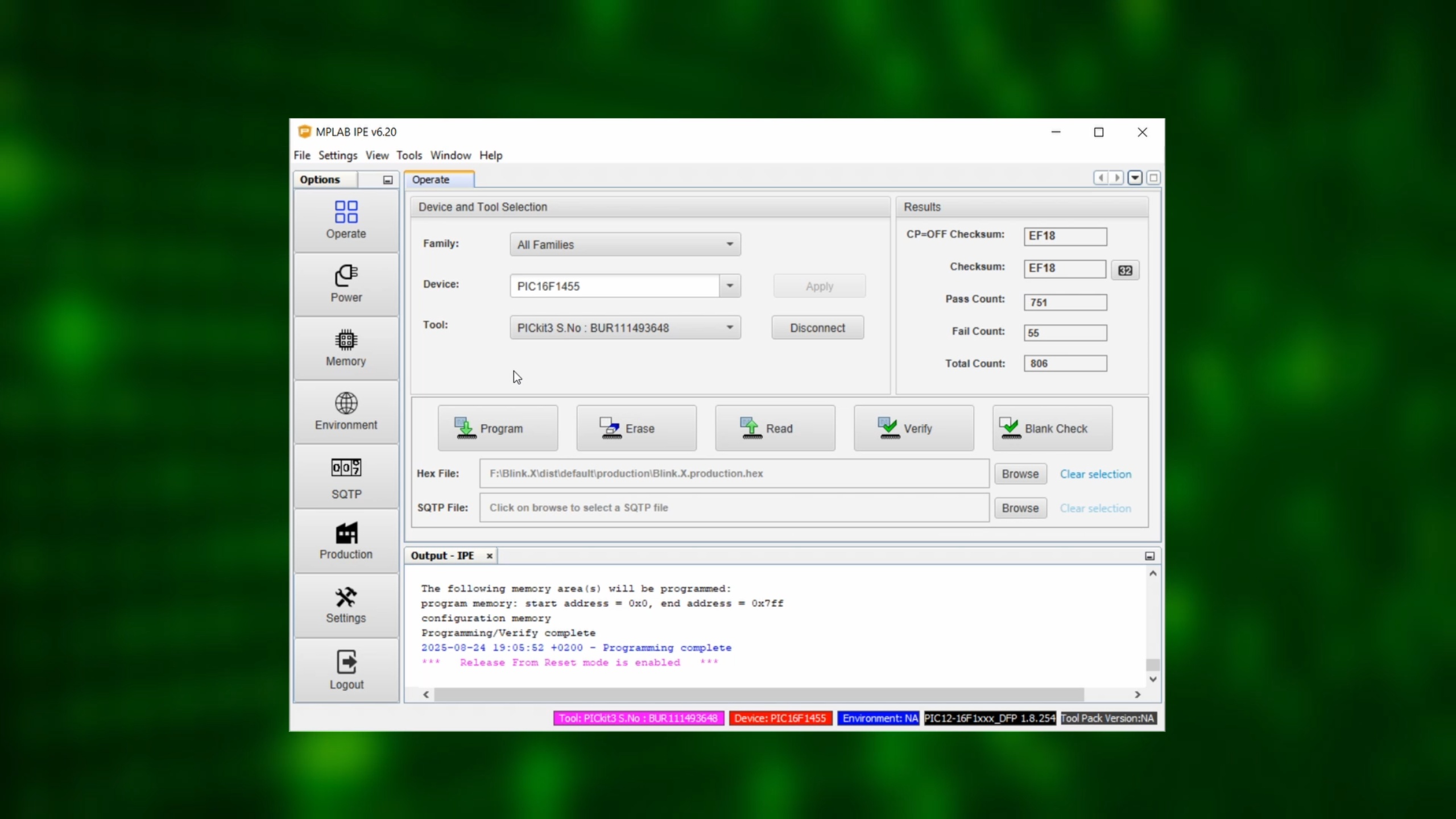Click the horizontal output scrollbar
The height and width of the screenshot is (819, 1456).
pyautogui.click(x=758, y=694)
